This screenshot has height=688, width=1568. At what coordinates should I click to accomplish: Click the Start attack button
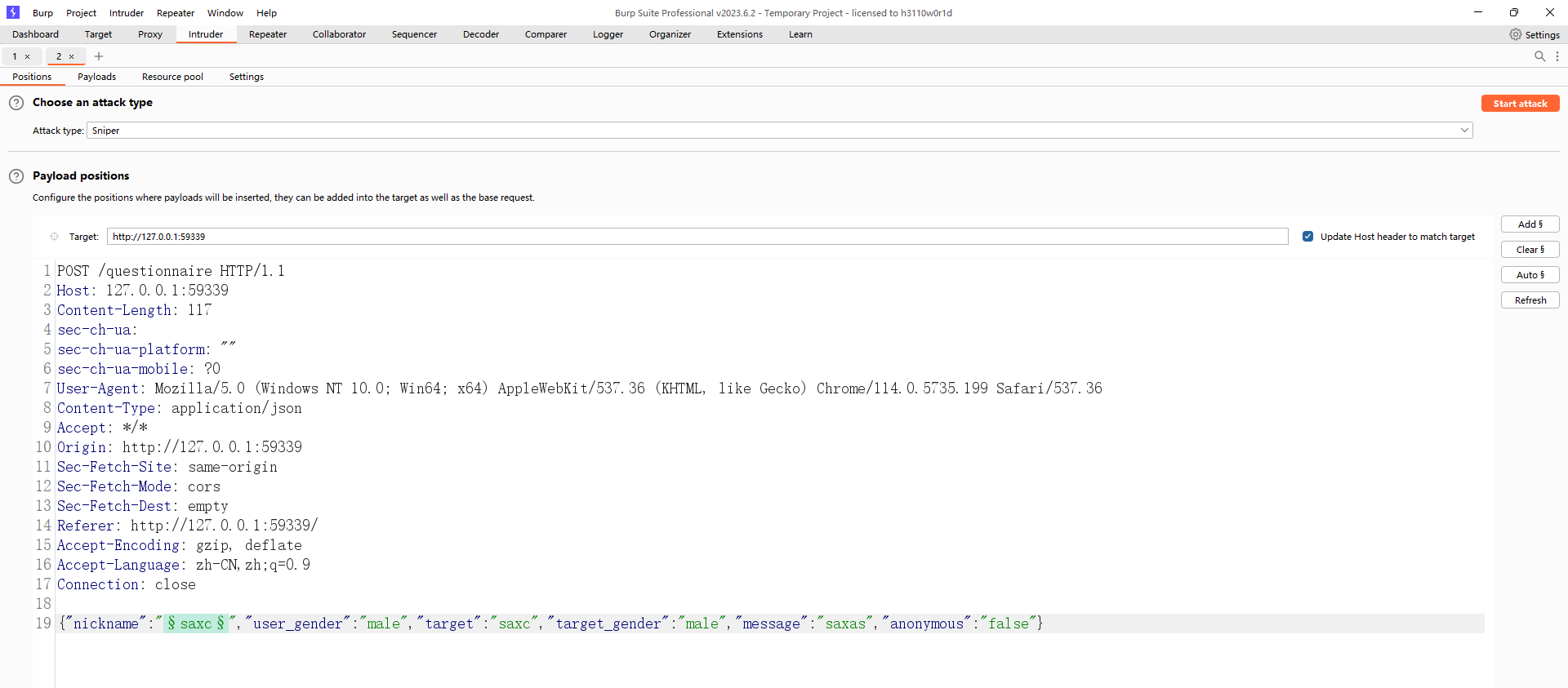(1520, 104)
